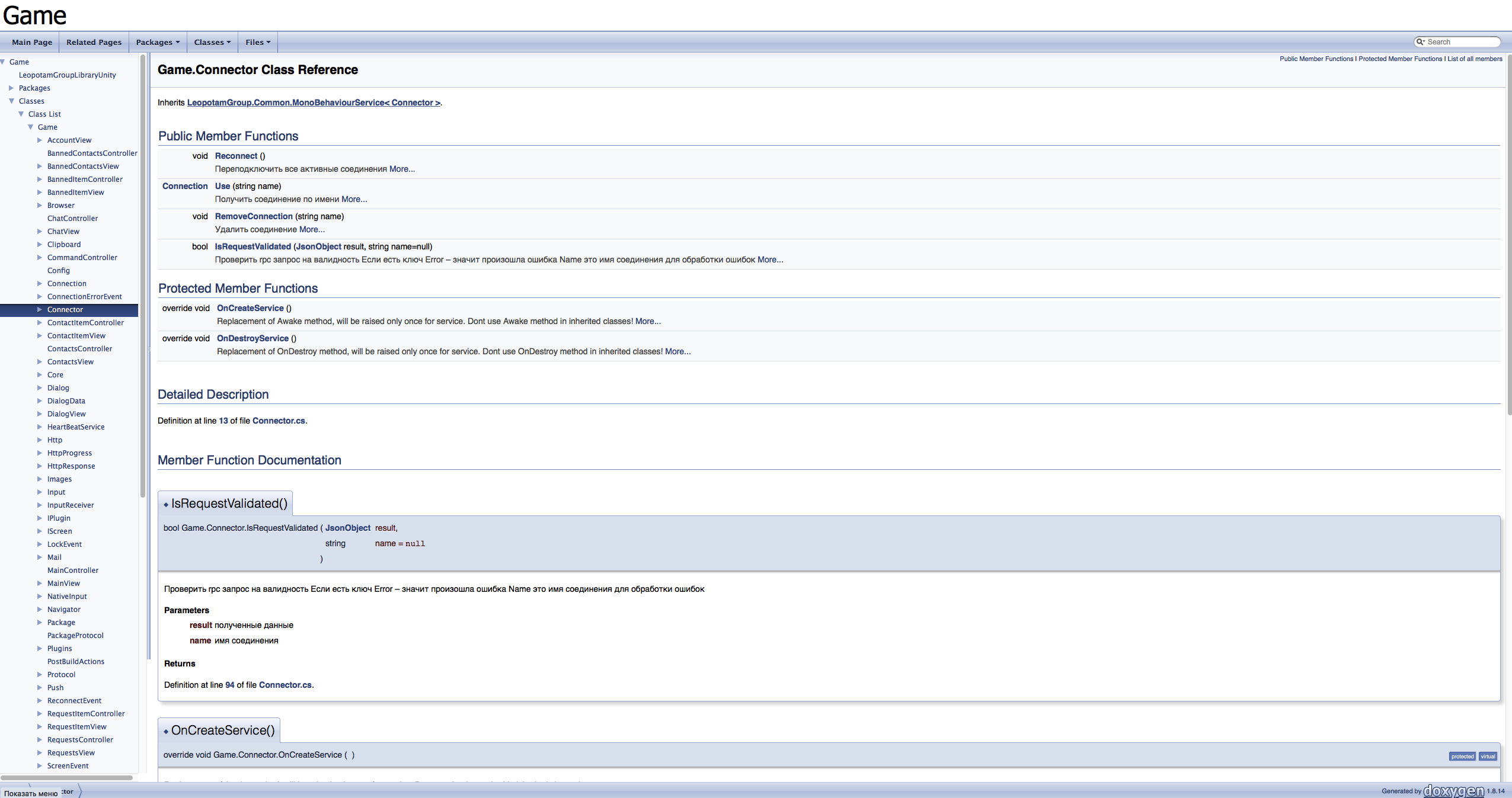Click the search magnifier icon
The height and width of the screenshot is (798, 1512).
pyautogui.click(x=1420, y=42)
